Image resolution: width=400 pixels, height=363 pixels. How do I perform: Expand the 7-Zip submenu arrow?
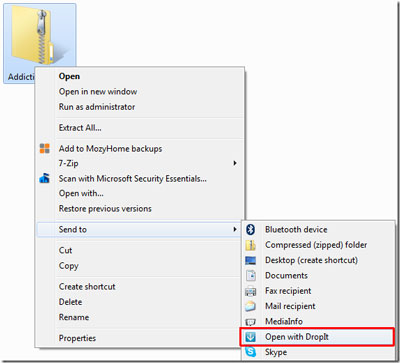point(235,163)
